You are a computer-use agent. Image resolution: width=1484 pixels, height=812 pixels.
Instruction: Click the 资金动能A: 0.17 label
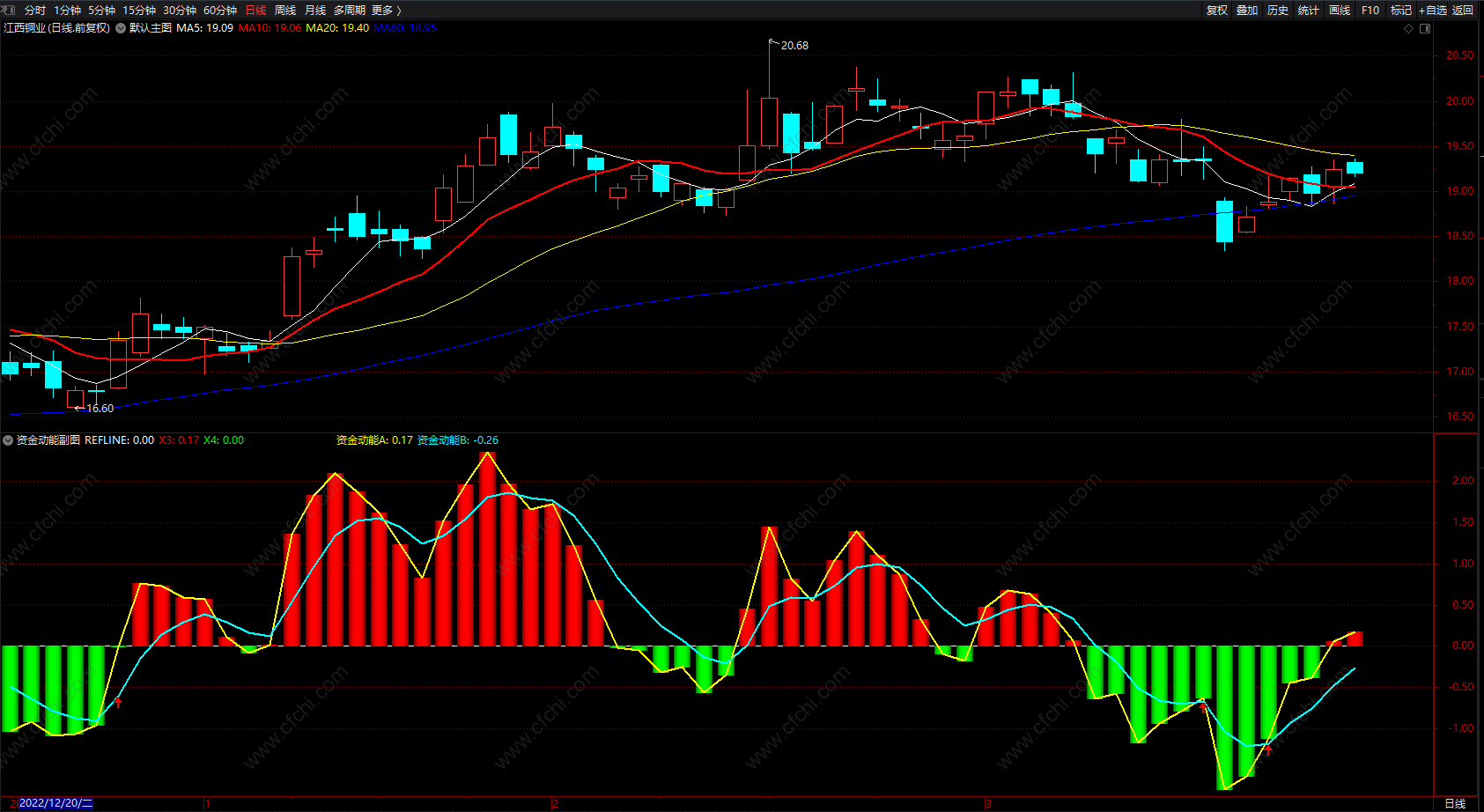(374, 440)
